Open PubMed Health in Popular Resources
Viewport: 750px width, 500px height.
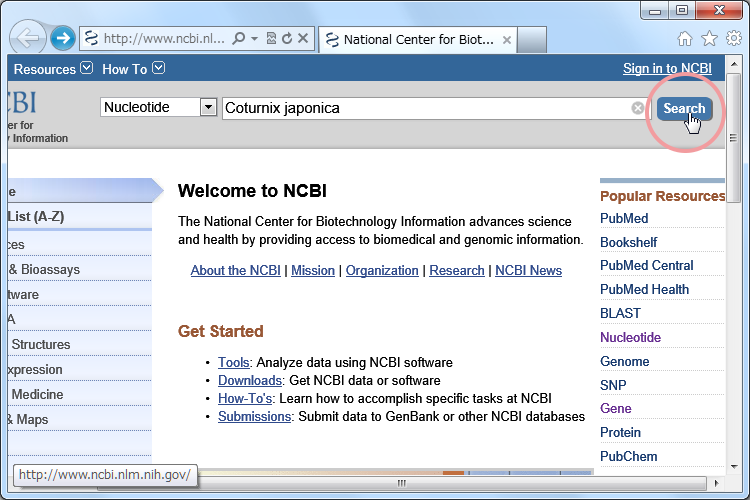[x=644, y=289]
